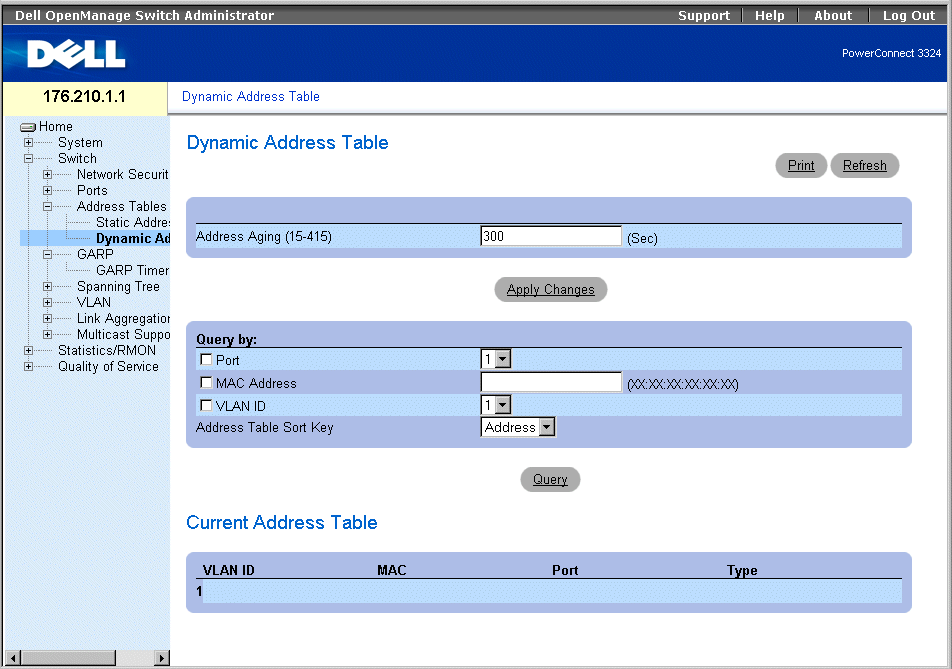Expand the Multicast Support node
This screenshot has width=952, height=669.
(x=47, y=334)
